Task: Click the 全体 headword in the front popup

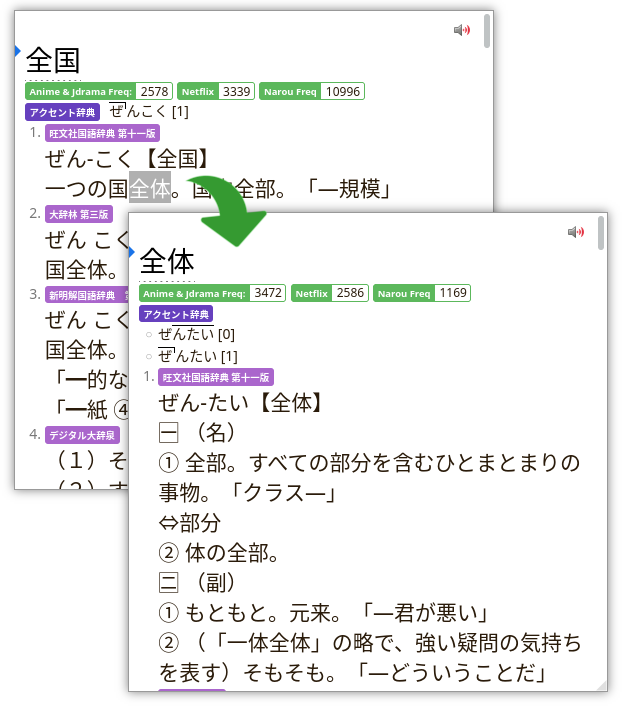Action: tap(166, 262)
